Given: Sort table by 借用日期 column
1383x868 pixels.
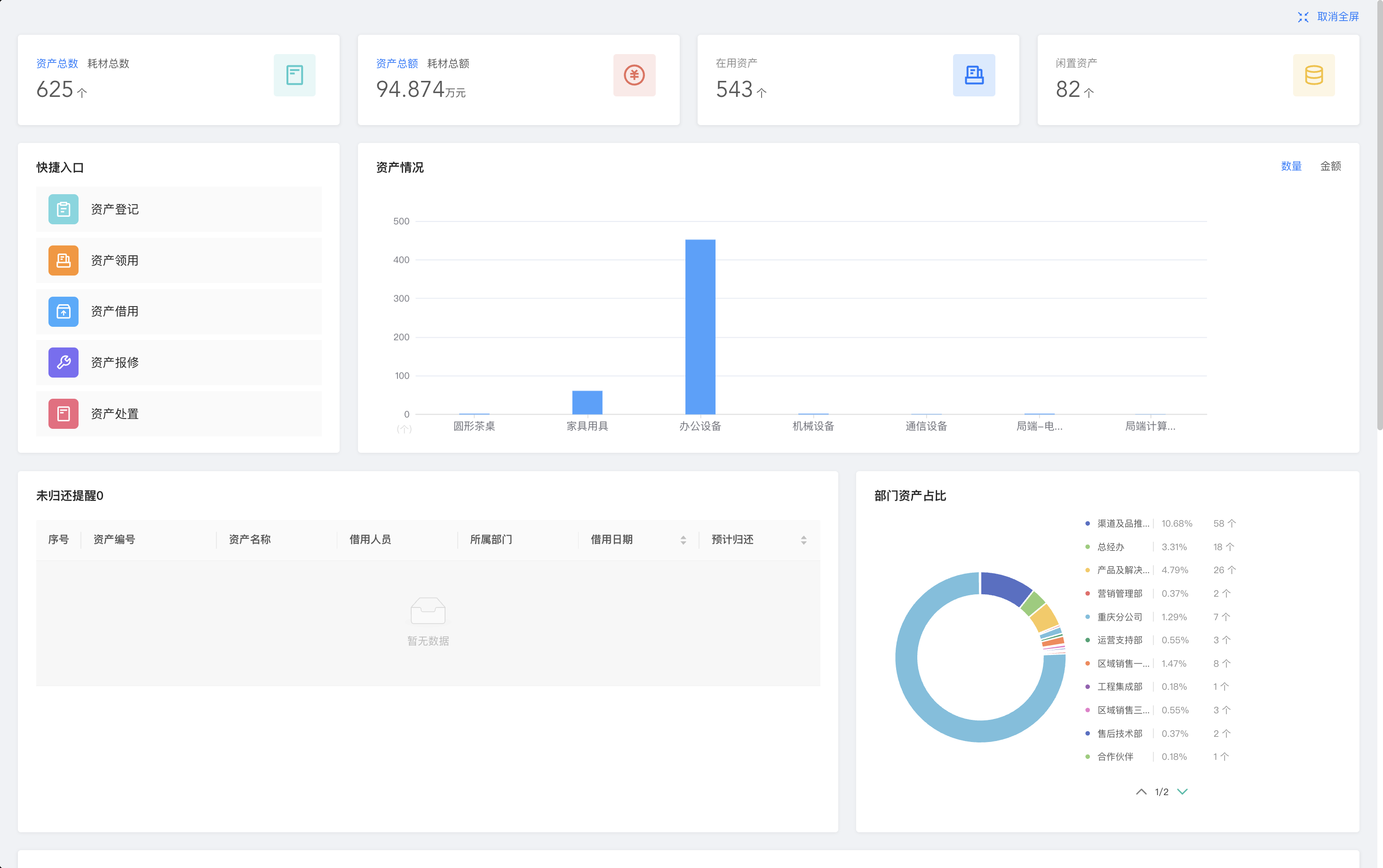Looking at the screenshot, I should click(683, 540).
